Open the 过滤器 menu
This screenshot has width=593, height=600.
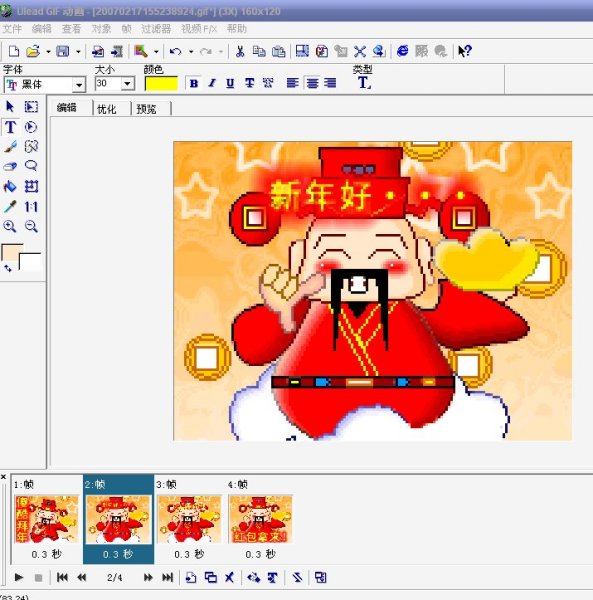(156, 29)
